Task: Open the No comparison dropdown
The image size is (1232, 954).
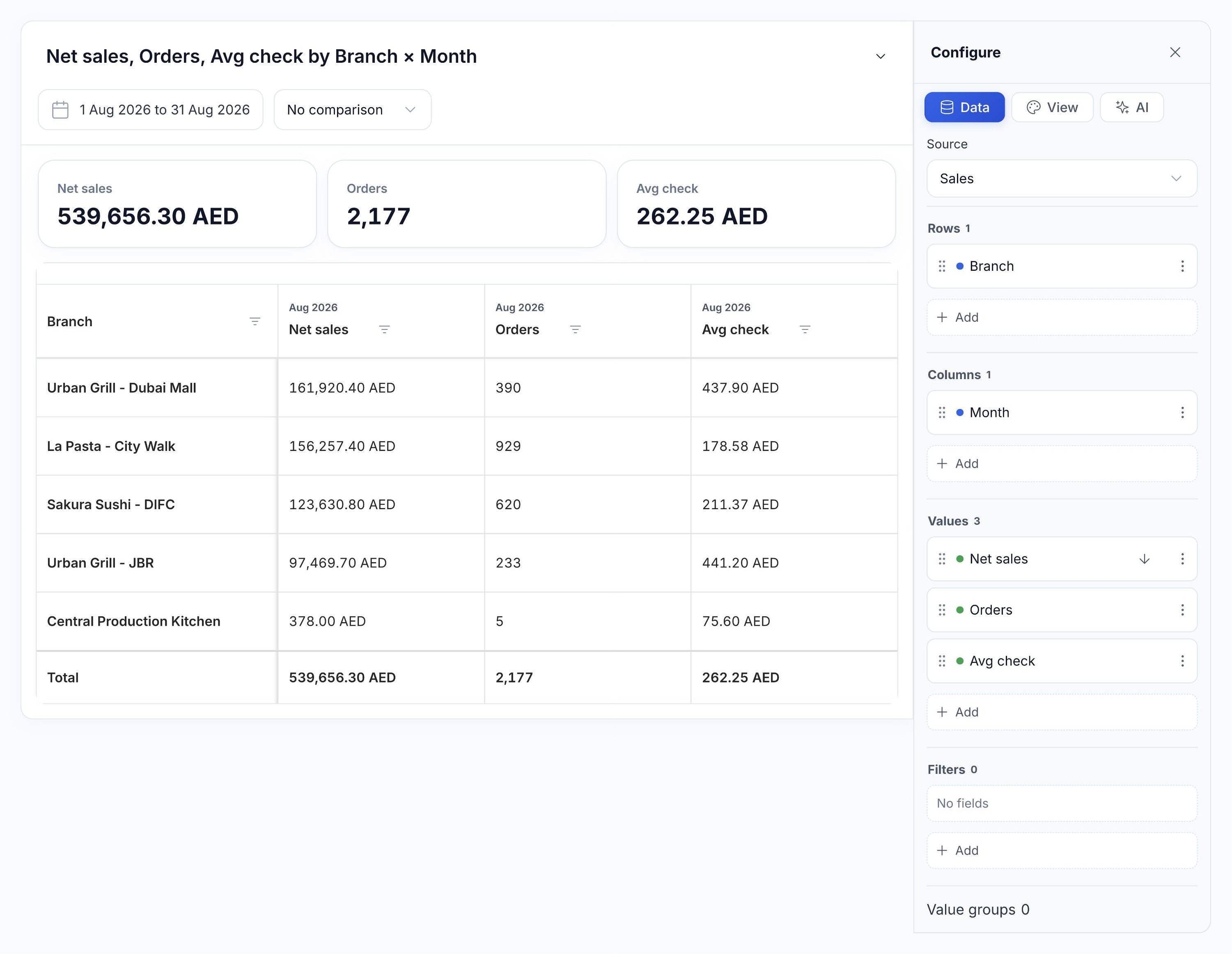Action: pos(353,110)
